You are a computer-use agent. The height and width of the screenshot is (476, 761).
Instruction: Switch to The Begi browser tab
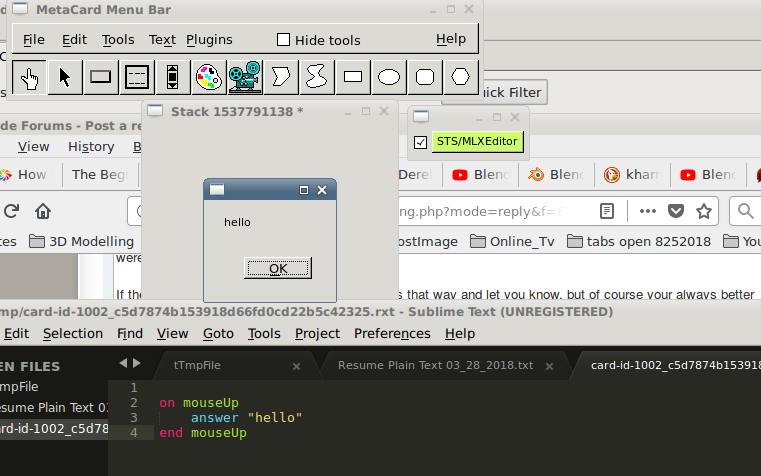pyautogui.click(x=100, y=175)
